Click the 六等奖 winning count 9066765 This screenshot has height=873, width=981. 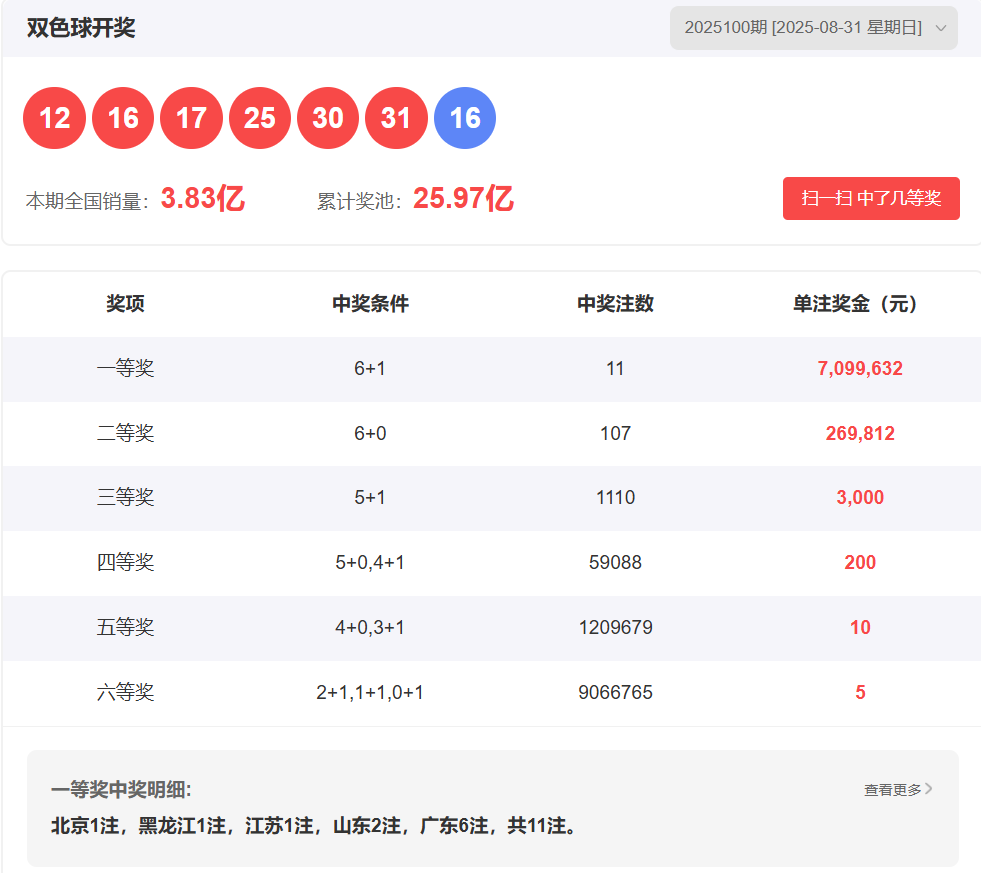coord(615,692)
